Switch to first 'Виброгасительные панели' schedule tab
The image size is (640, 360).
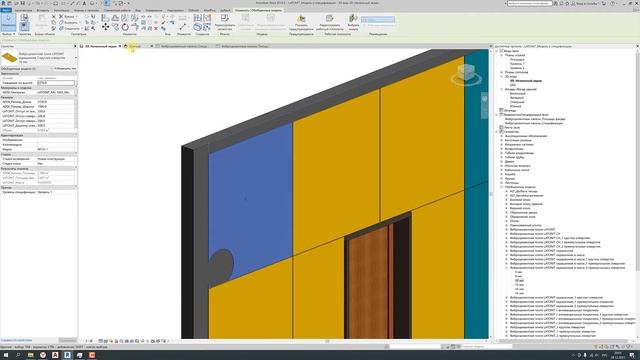point(184,46)
